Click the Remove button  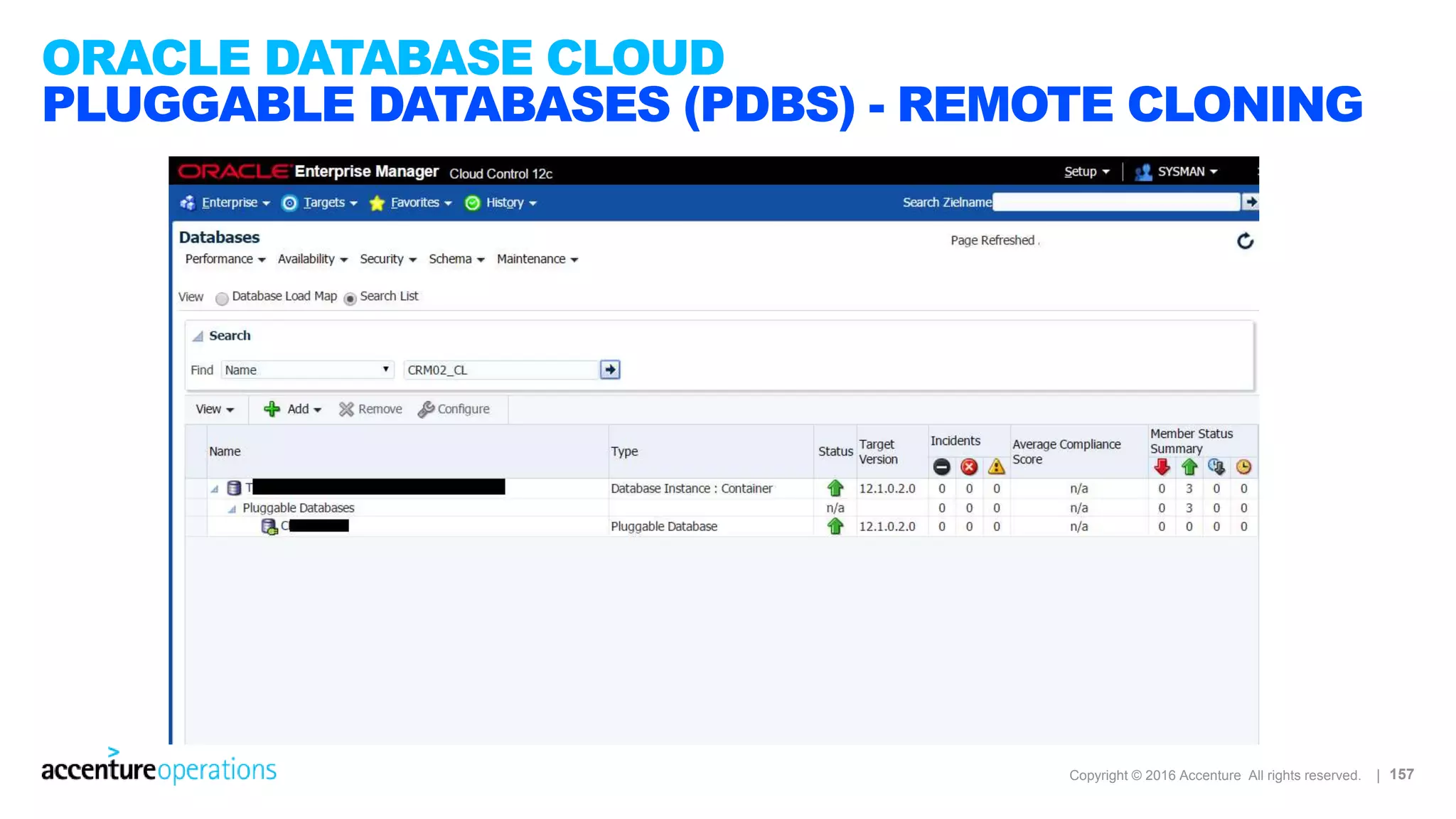pos(370,409)
